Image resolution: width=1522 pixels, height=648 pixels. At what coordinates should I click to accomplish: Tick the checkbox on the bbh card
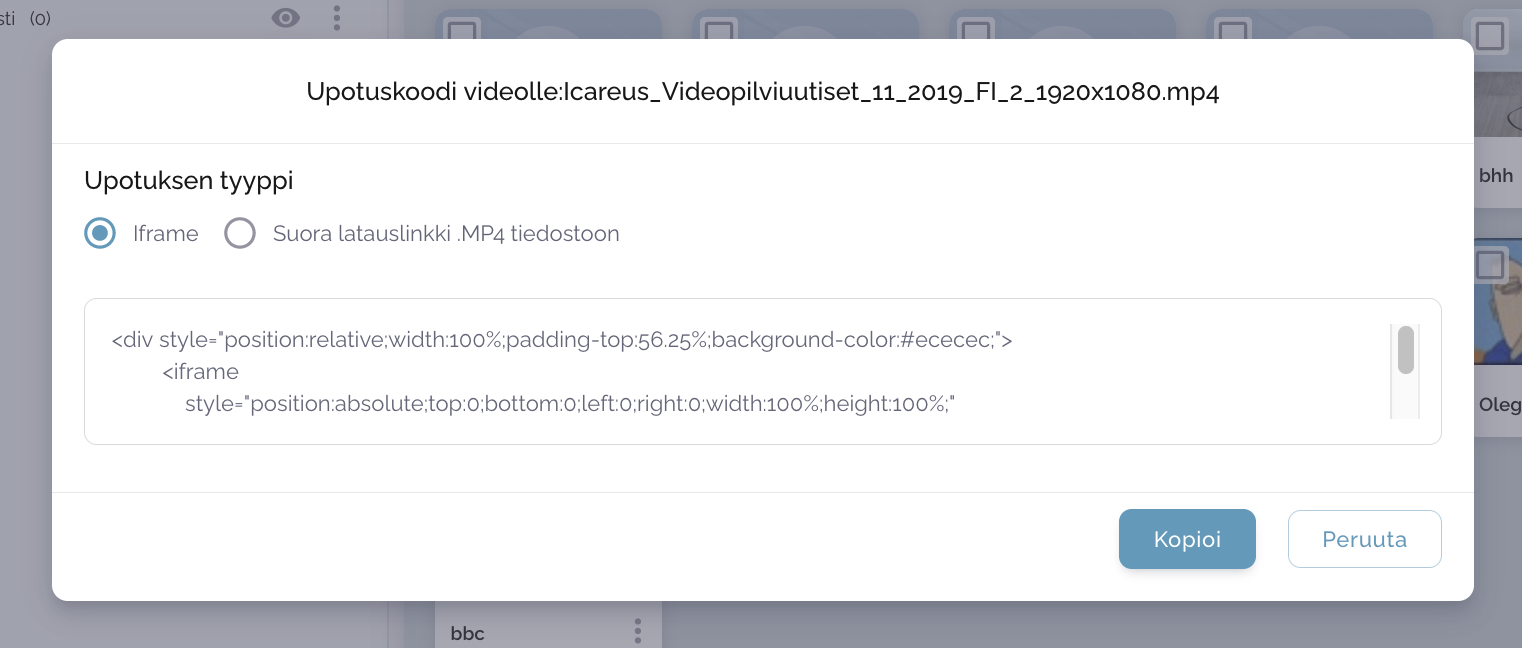click(x=1490, y=36)
